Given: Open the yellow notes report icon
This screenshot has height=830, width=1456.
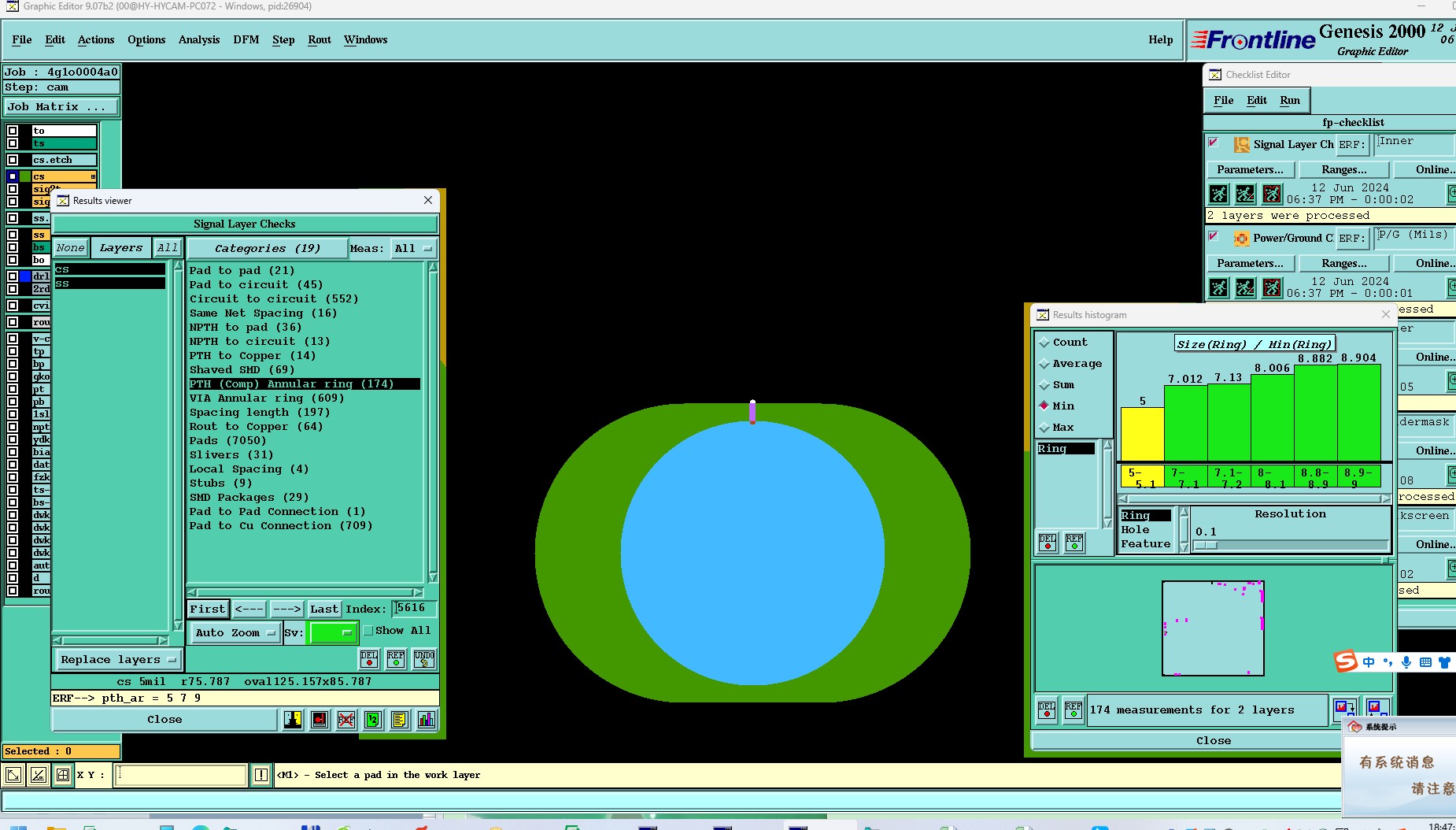Looking at the screenshot, I should [400, 720].
